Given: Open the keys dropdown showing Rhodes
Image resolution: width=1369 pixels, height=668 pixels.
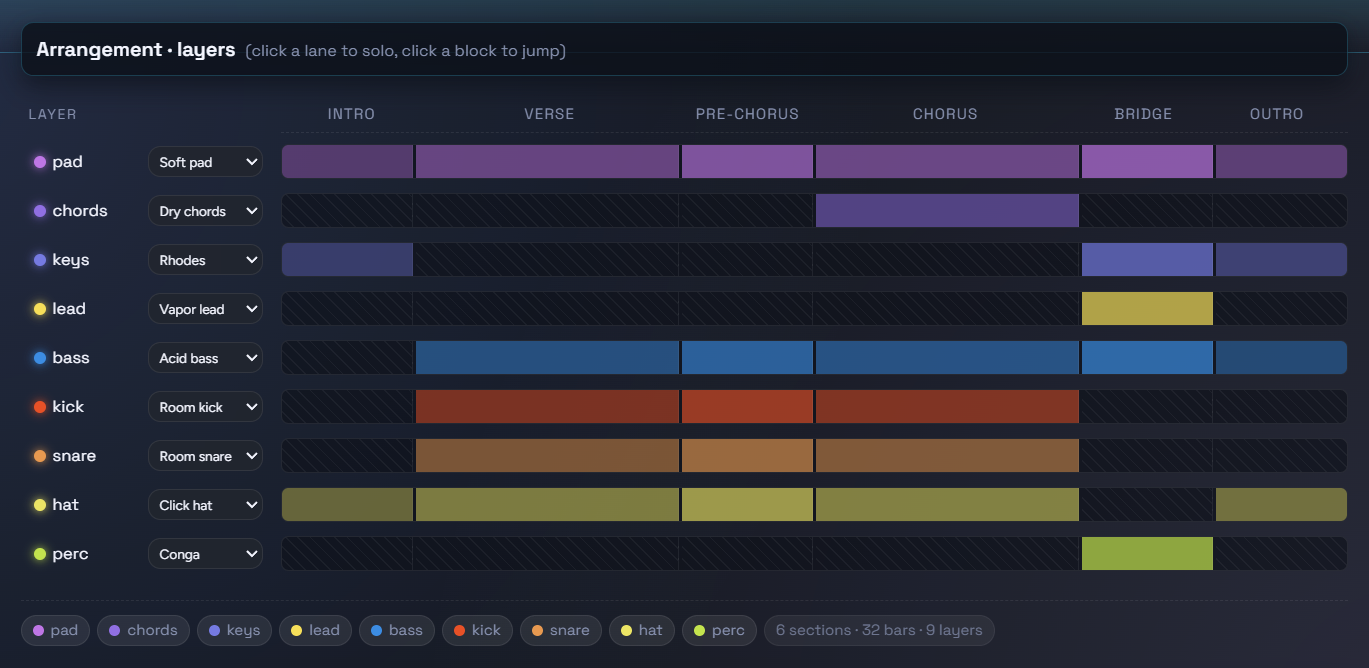Looking at the screenshot, I should pyautogui.click(x=205, y=260).
